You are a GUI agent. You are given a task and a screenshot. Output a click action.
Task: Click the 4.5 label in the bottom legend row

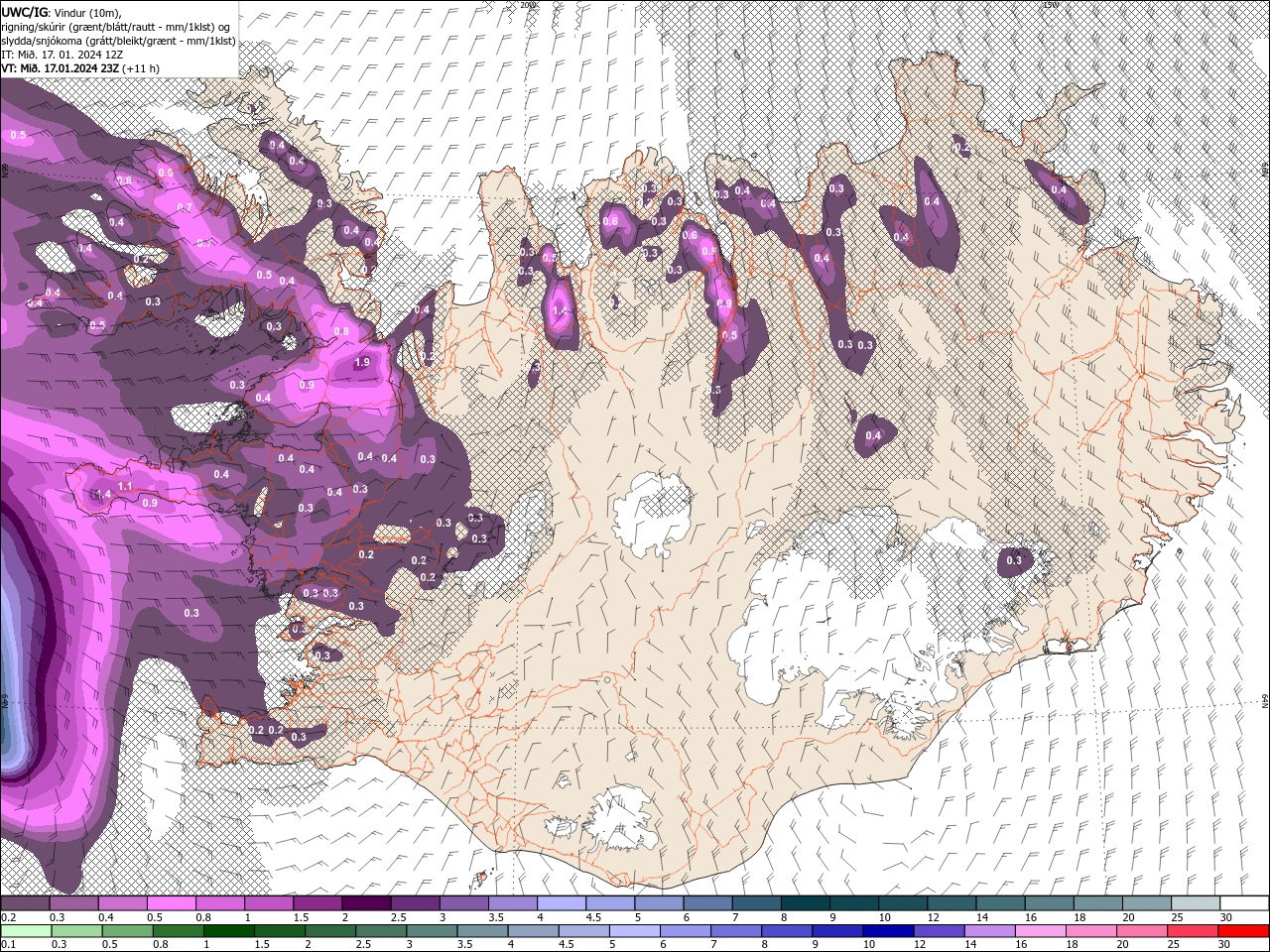pos(567,944)
